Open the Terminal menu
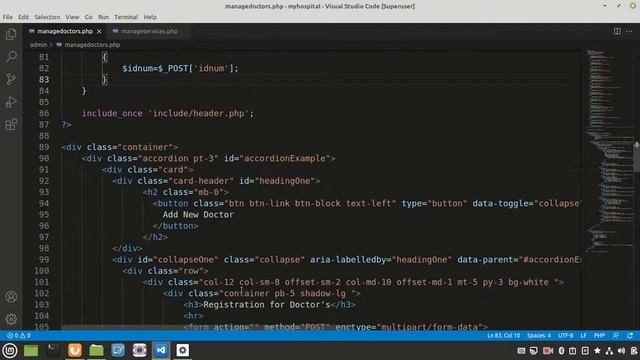The image size is (640, 360). 126,17
